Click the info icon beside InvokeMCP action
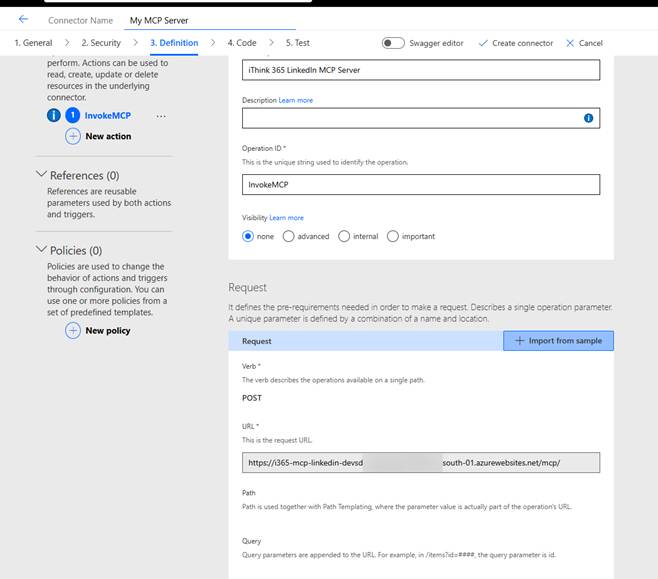This screenshot has height=579, width=658. tap(54, 116)
